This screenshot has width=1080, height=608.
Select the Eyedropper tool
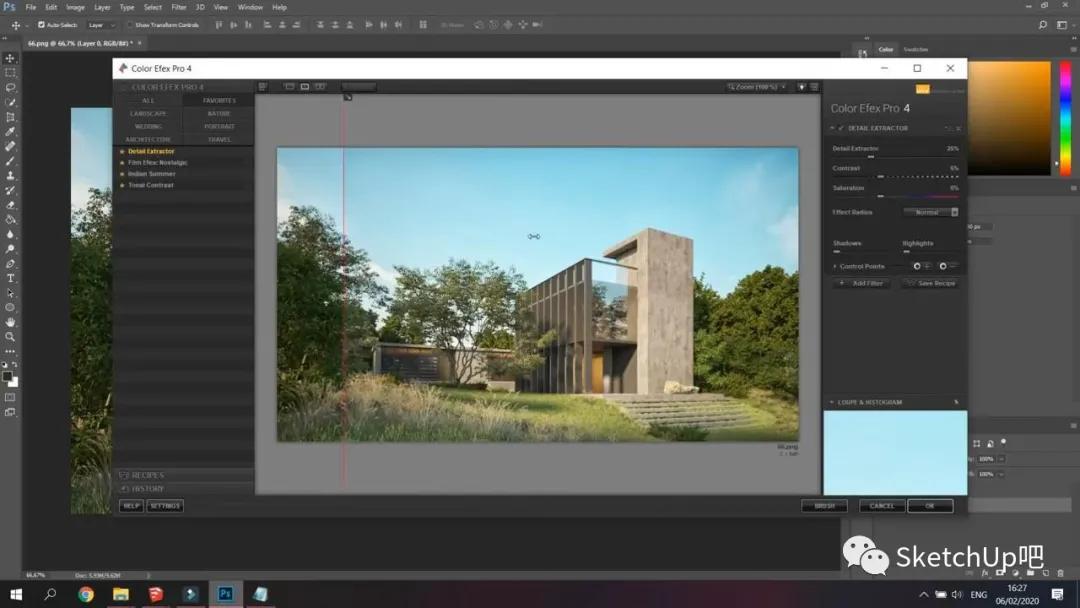coord(10,132)
